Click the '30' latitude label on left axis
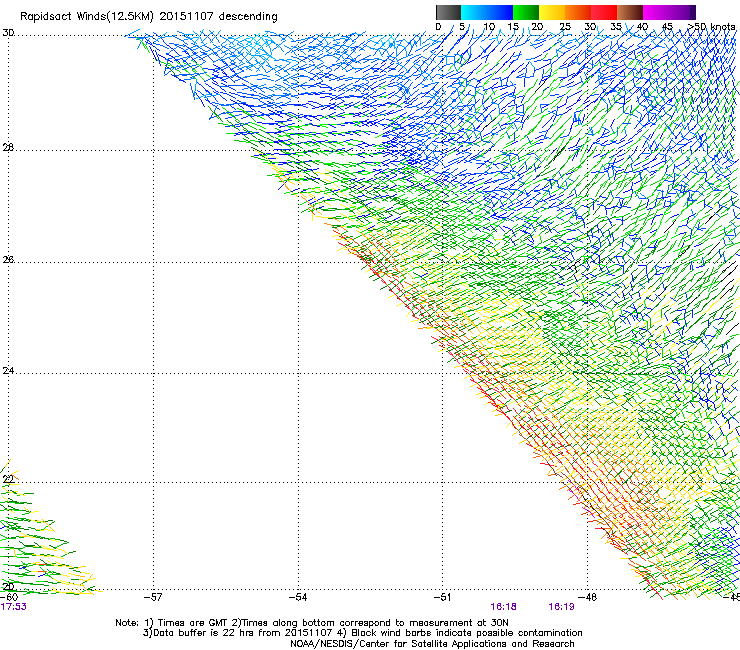This screenshot has width=740, height=650. pos(8,33)
